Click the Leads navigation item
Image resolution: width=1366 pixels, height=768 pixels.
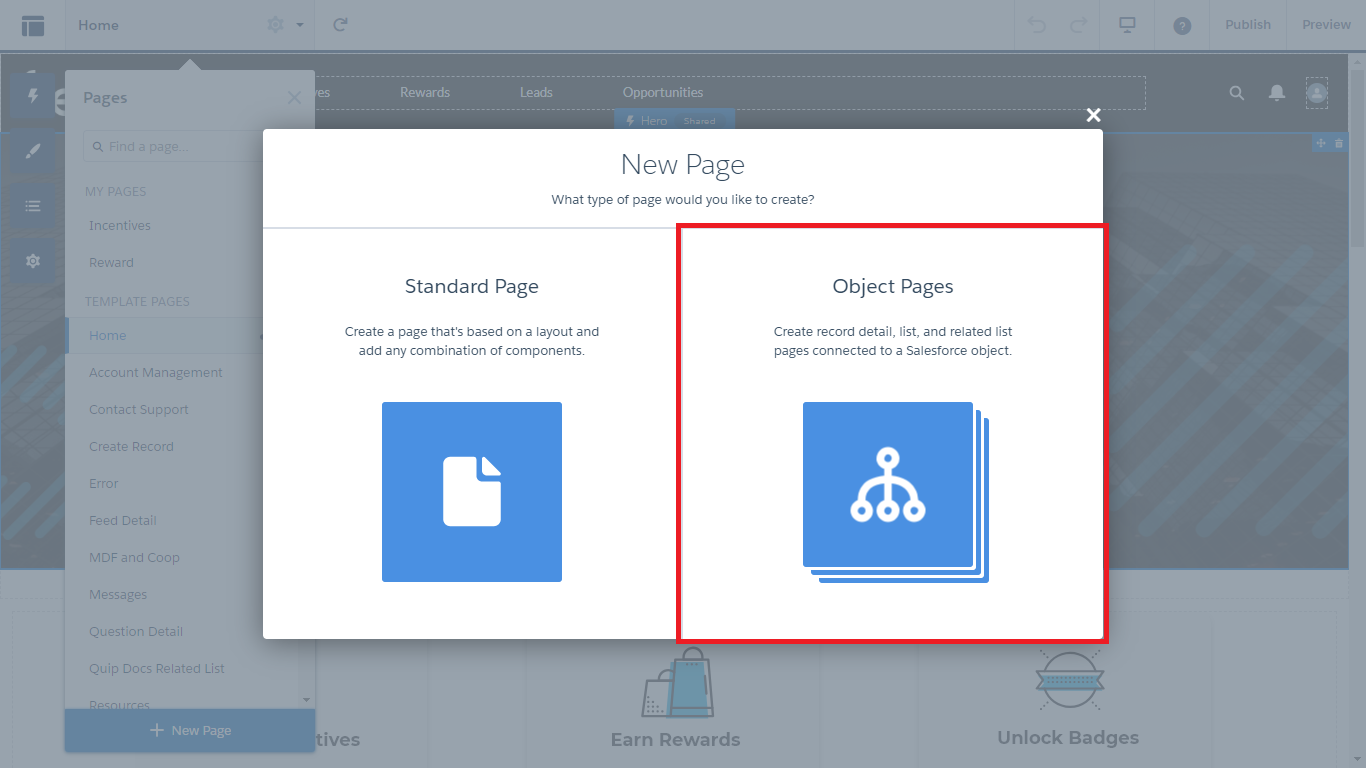pyautogui.click(x=536, y=93)
